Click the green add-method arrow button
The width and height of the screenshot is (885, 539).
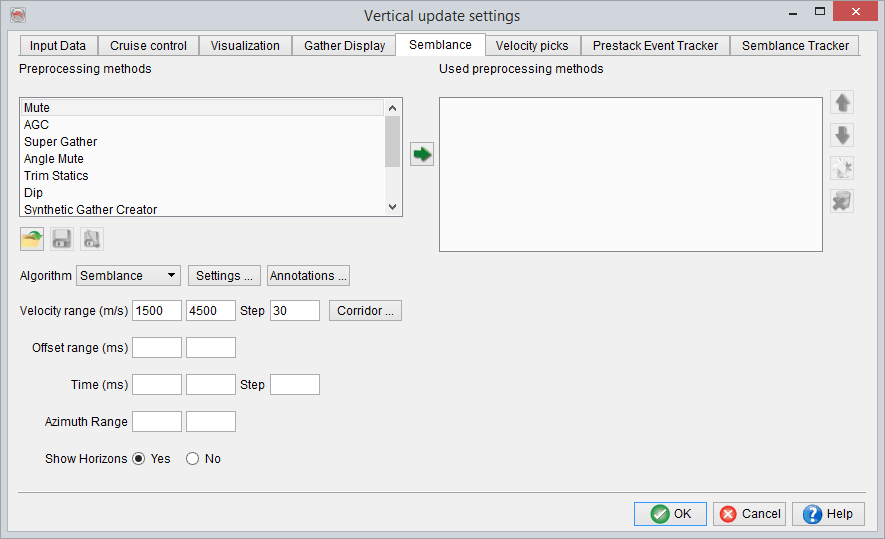coord(422,154)
